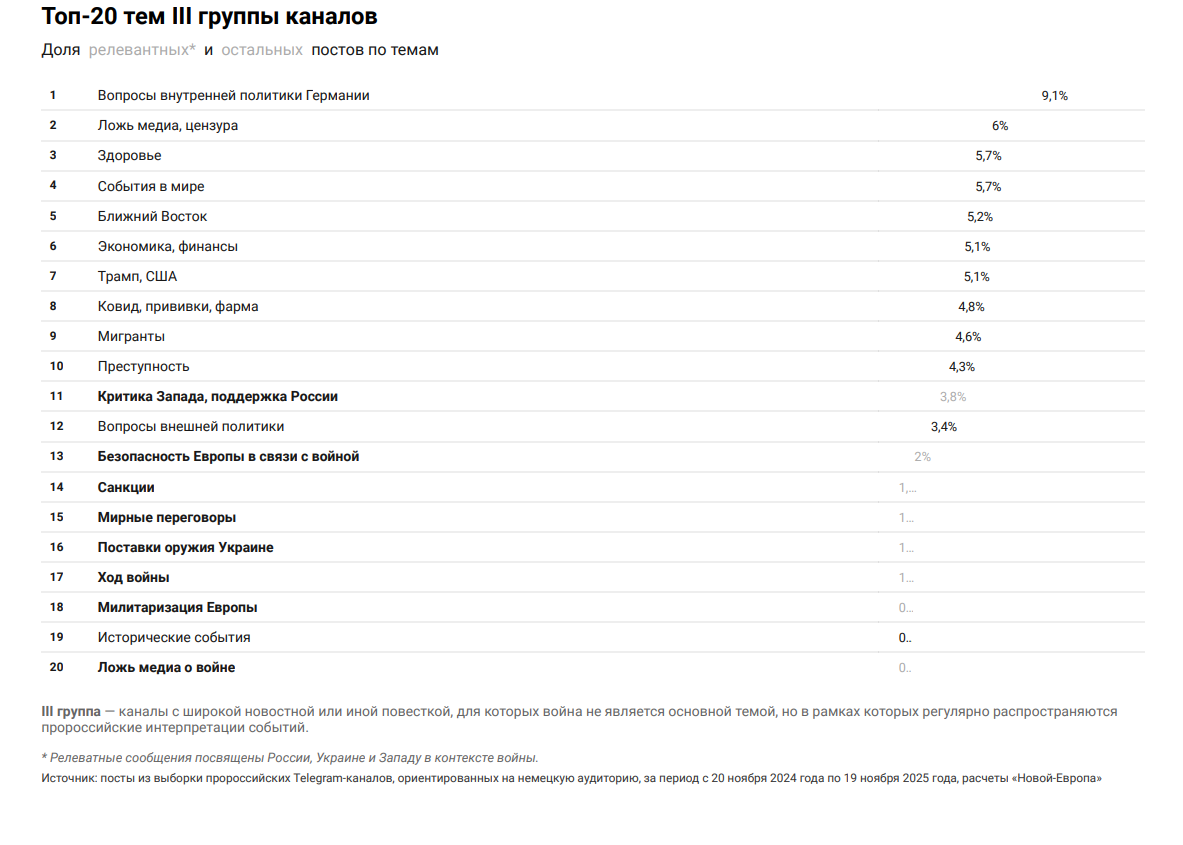Select the "Трамп, США" topic
1183x845 pixels.
click(137, 277)
